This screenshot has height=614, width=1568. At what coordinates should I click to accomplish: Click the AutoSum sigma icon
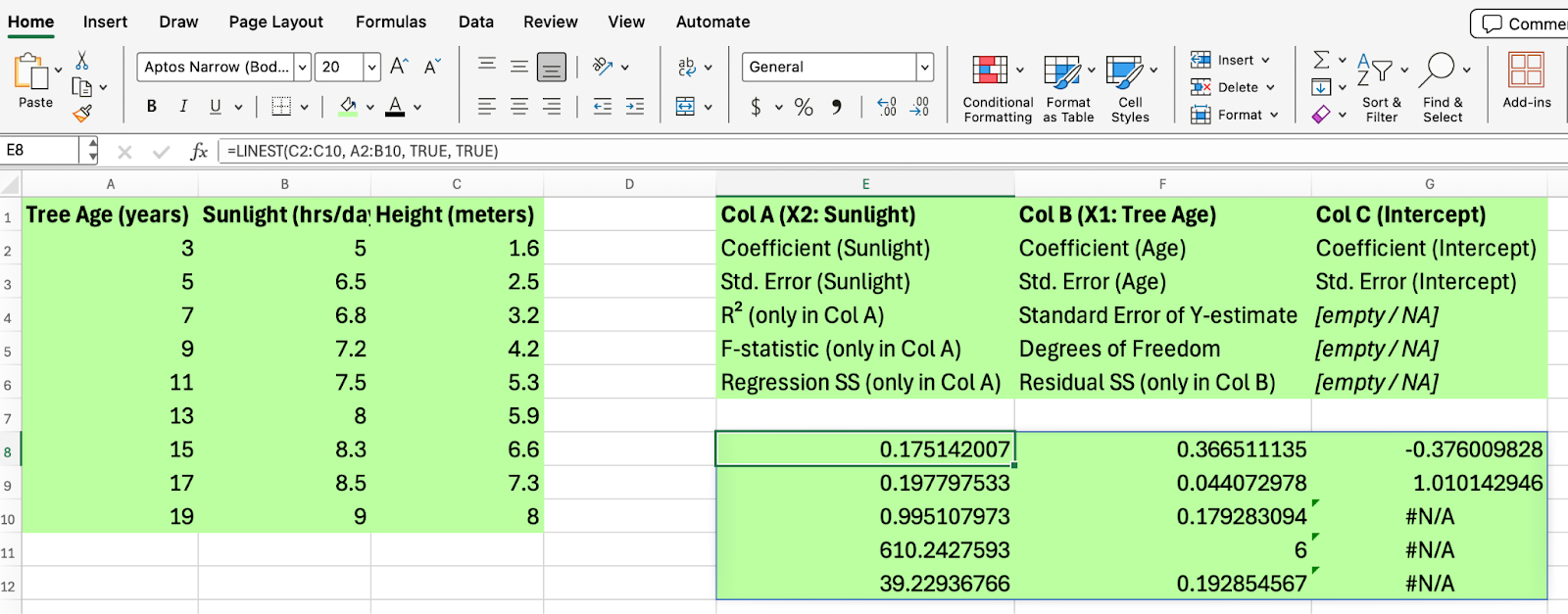pos(1321,60)
